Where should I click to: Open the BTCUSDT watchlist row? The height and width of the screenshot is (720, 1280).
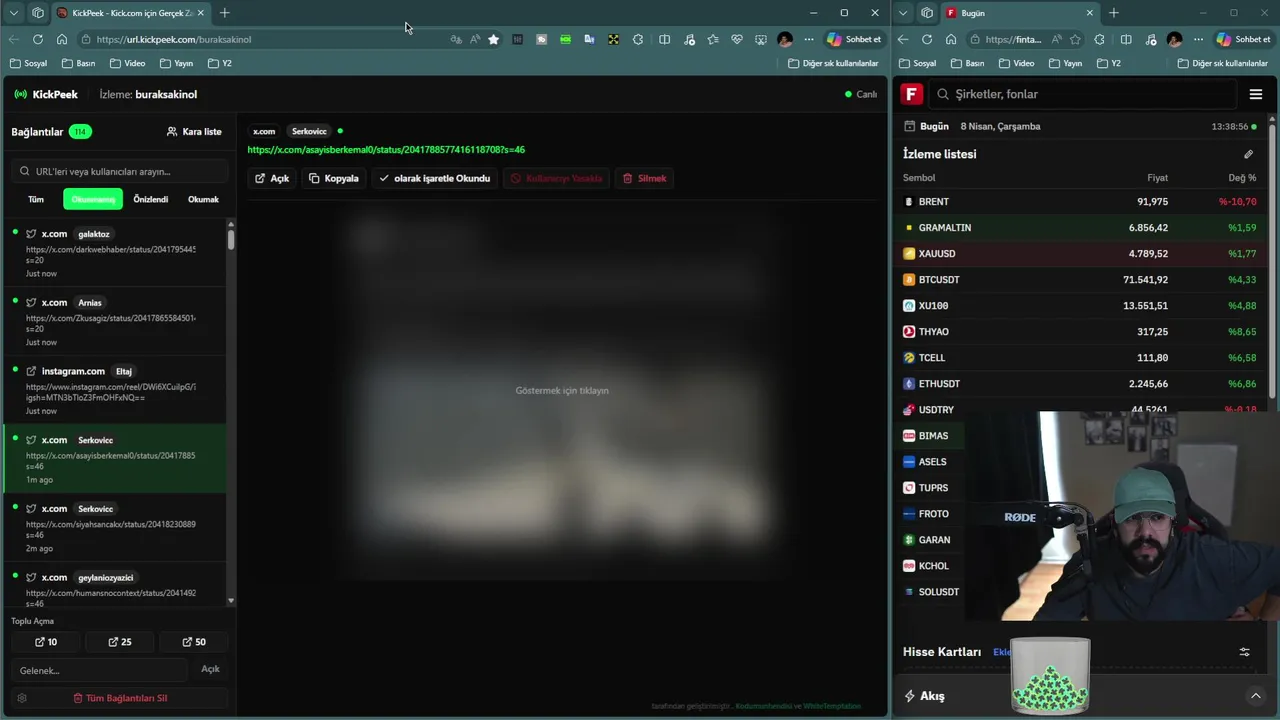point(1080,279)
